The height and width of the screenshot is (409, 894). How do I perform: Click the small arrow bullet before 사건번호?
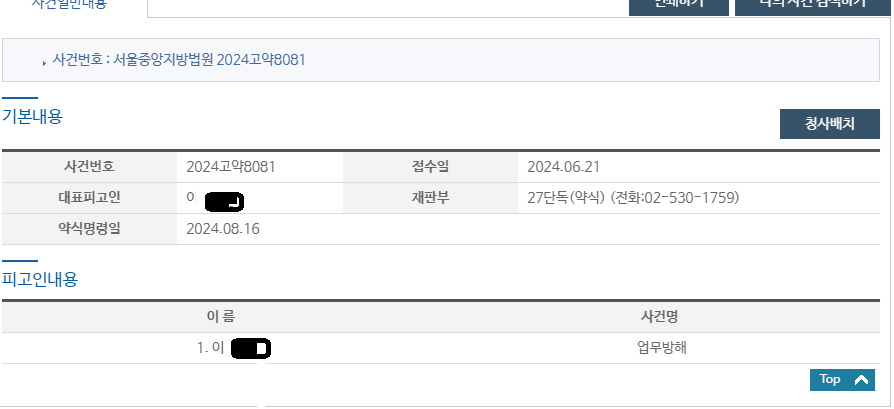tap(44, 62)
